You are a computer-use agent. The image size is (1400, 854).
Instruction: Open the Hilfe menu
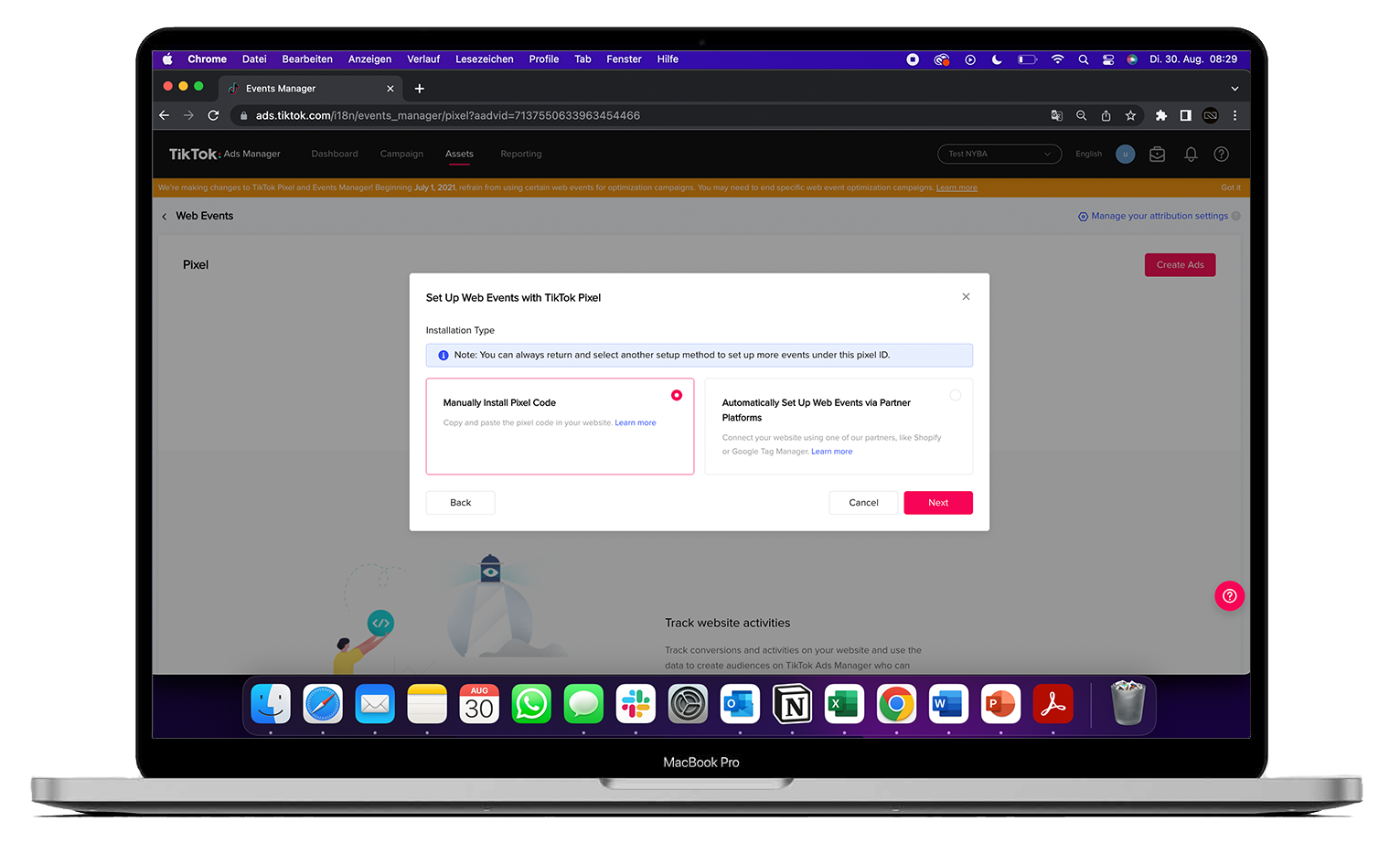(x=668, y=59)
